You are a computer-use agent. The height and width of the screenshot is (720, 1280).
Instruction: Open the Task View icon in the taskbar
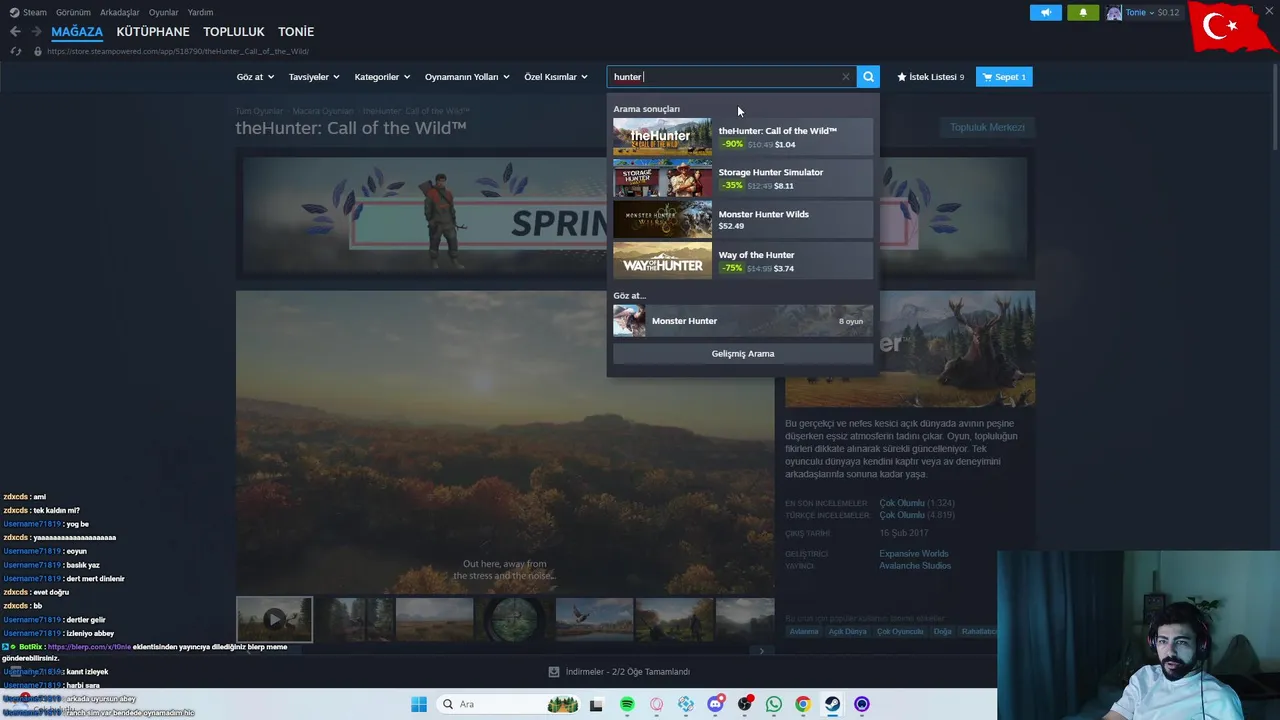[596, 704]
